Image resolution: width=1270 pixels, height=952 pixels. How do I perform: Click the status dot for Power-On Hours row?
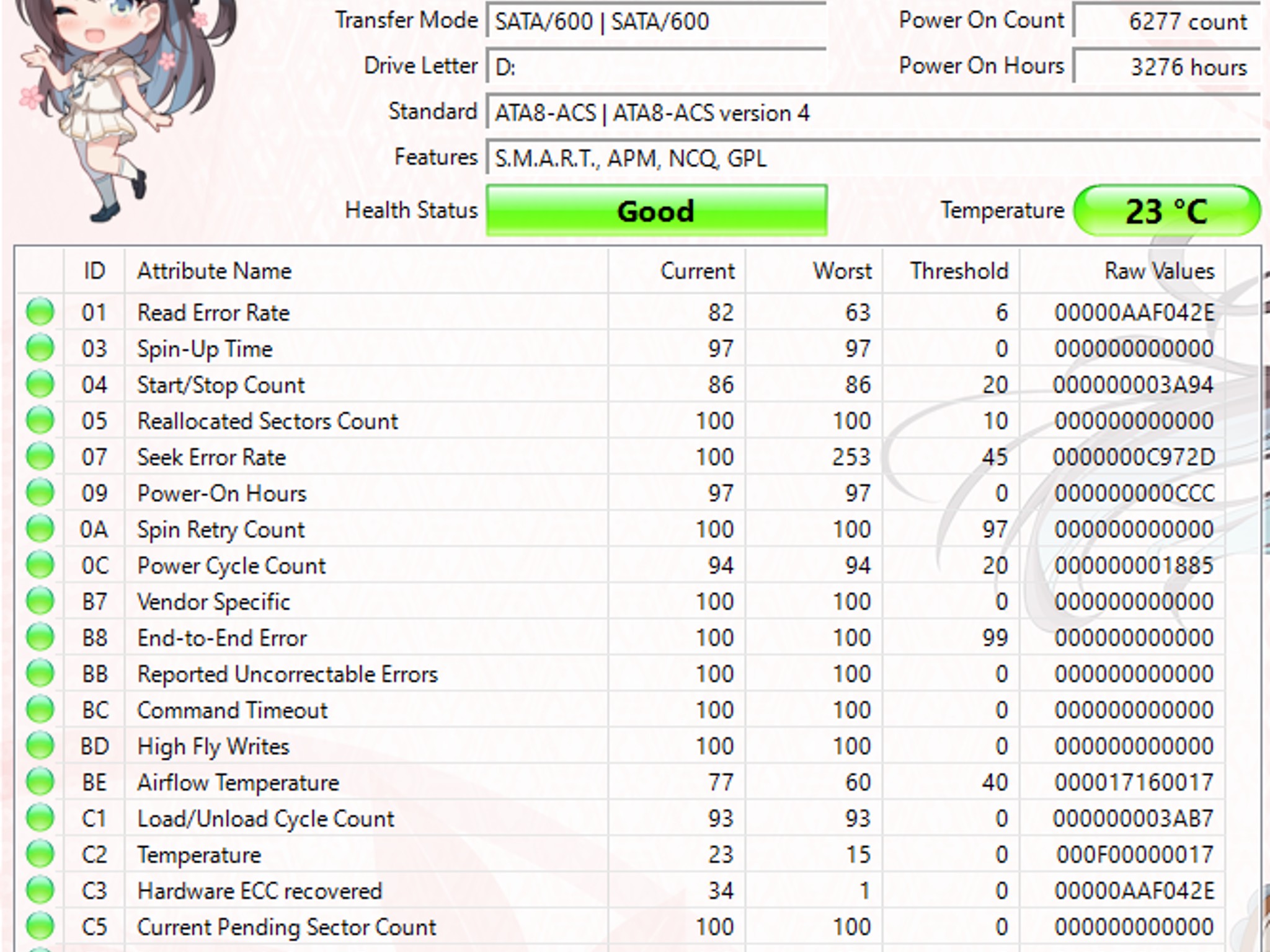(40, 493)
